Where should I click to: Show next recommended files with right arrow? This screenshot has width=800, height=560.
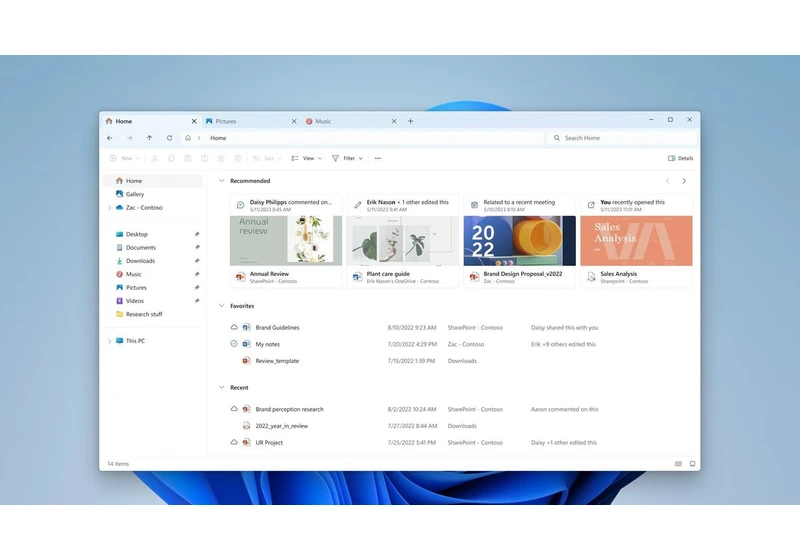pos(684,181)
